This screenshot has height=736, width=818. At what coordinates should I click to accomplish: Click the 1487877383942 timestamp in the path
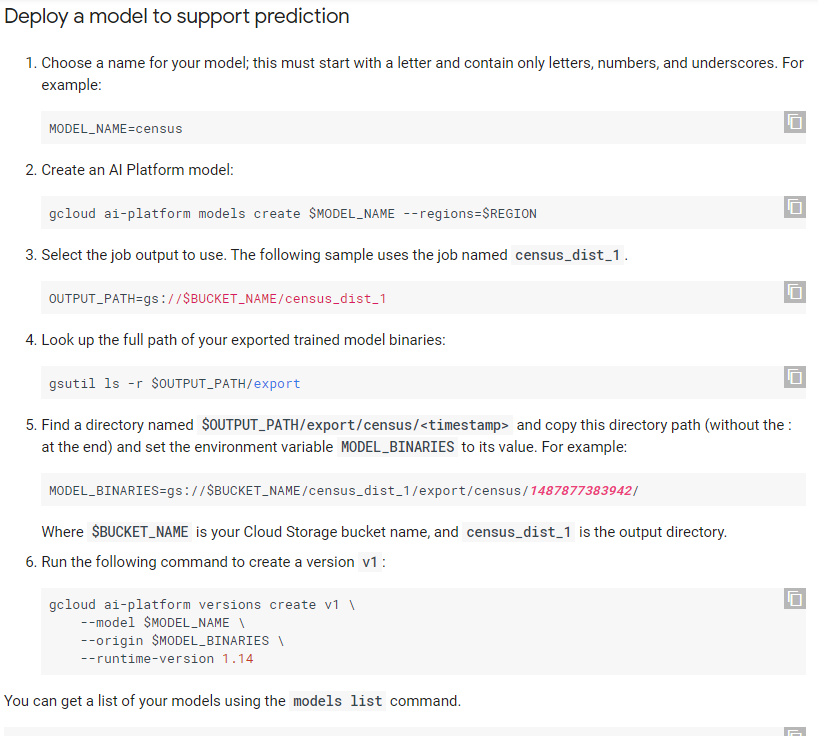[x=582, y=490]
